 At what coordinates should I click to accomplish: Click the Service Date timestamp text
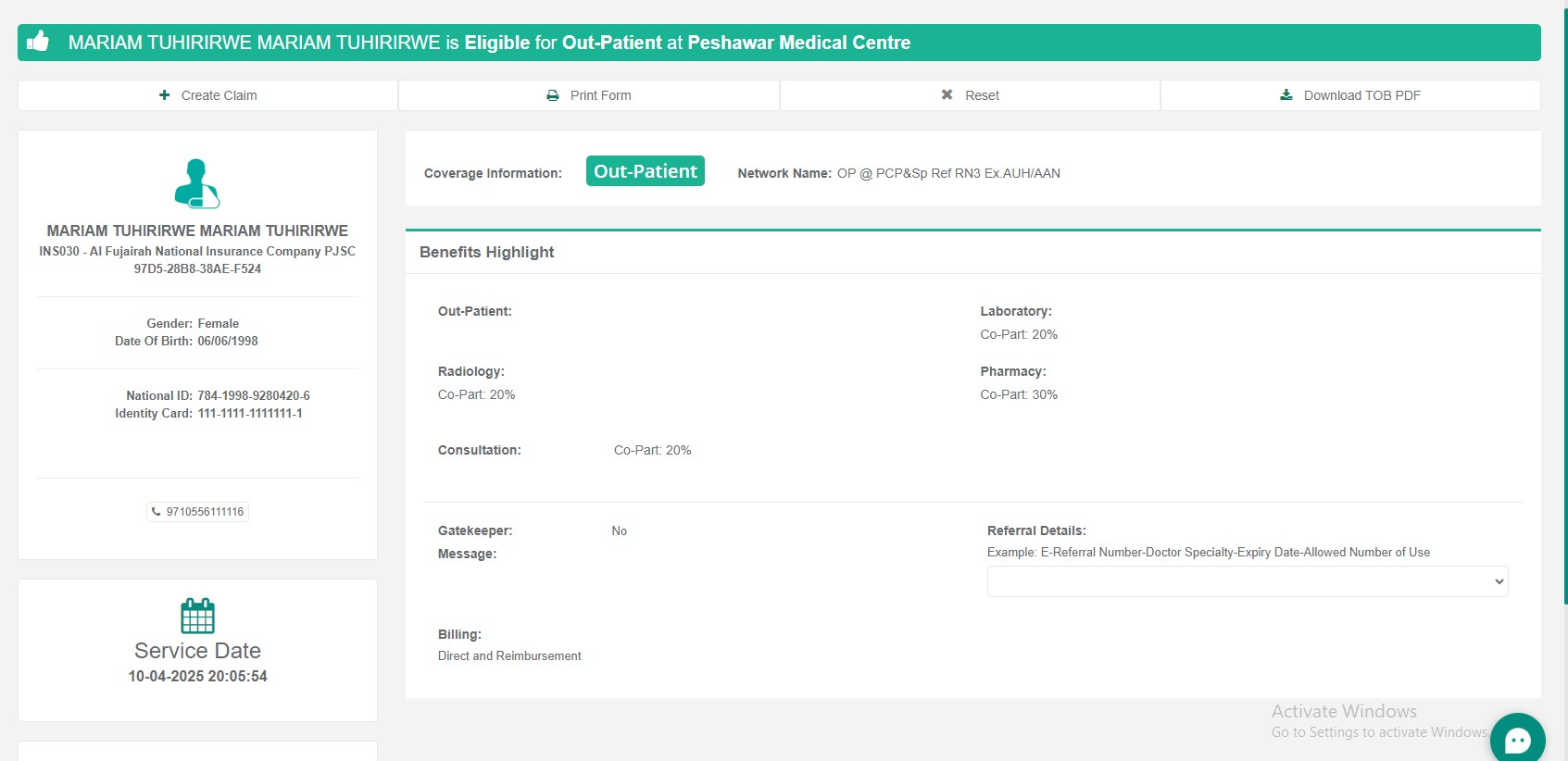click(197, 677)
